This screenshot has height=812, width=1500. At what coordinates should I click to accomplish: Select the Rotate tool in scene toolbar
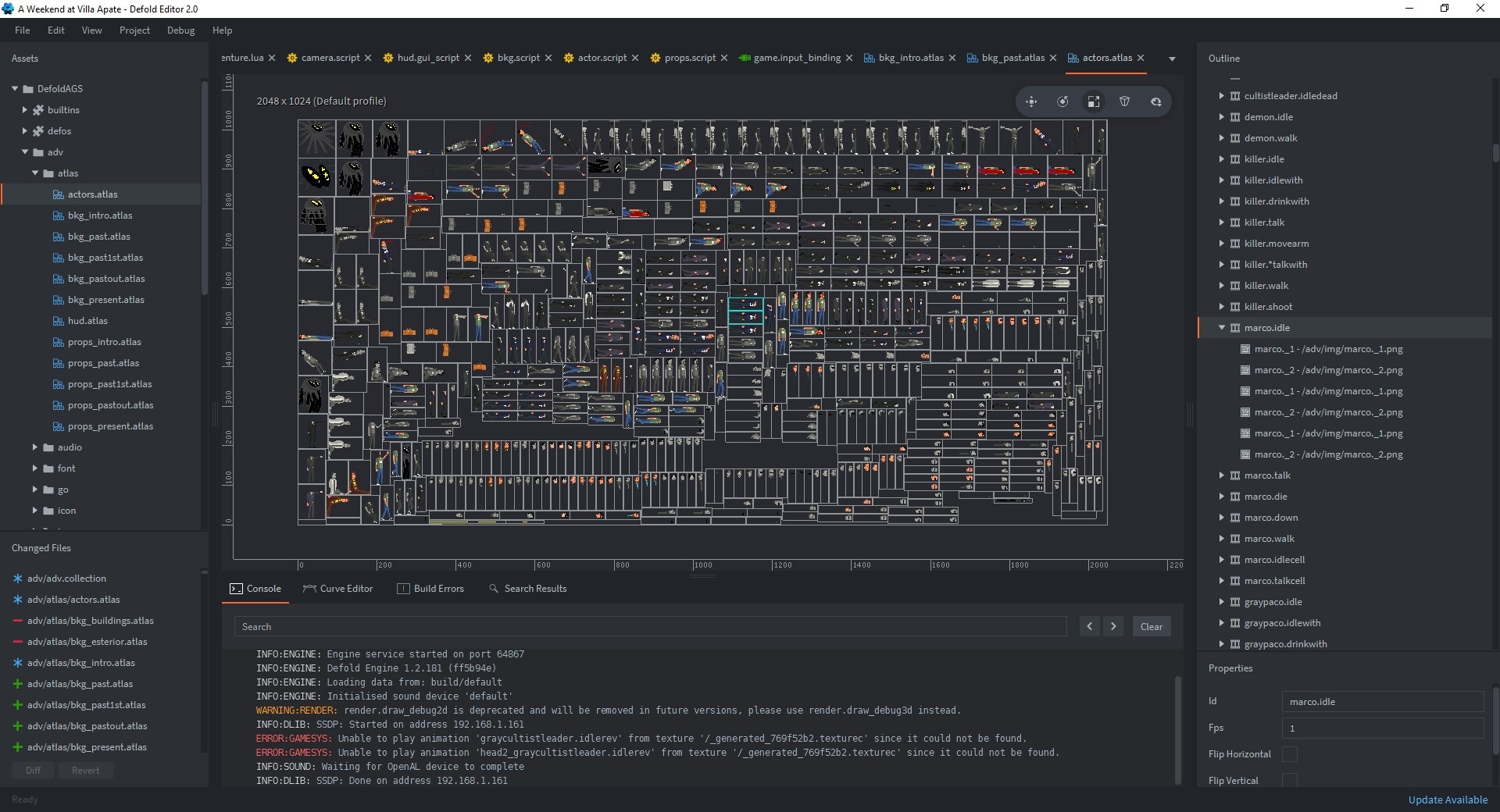tap(1062, 101)
